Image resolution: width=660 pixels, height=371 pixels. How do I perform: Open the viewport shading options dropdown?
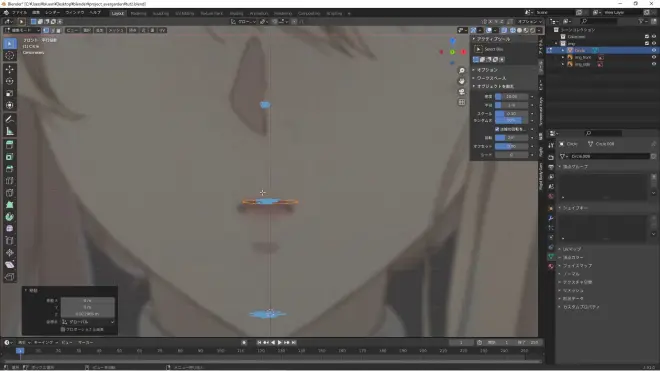coord(539,30)
